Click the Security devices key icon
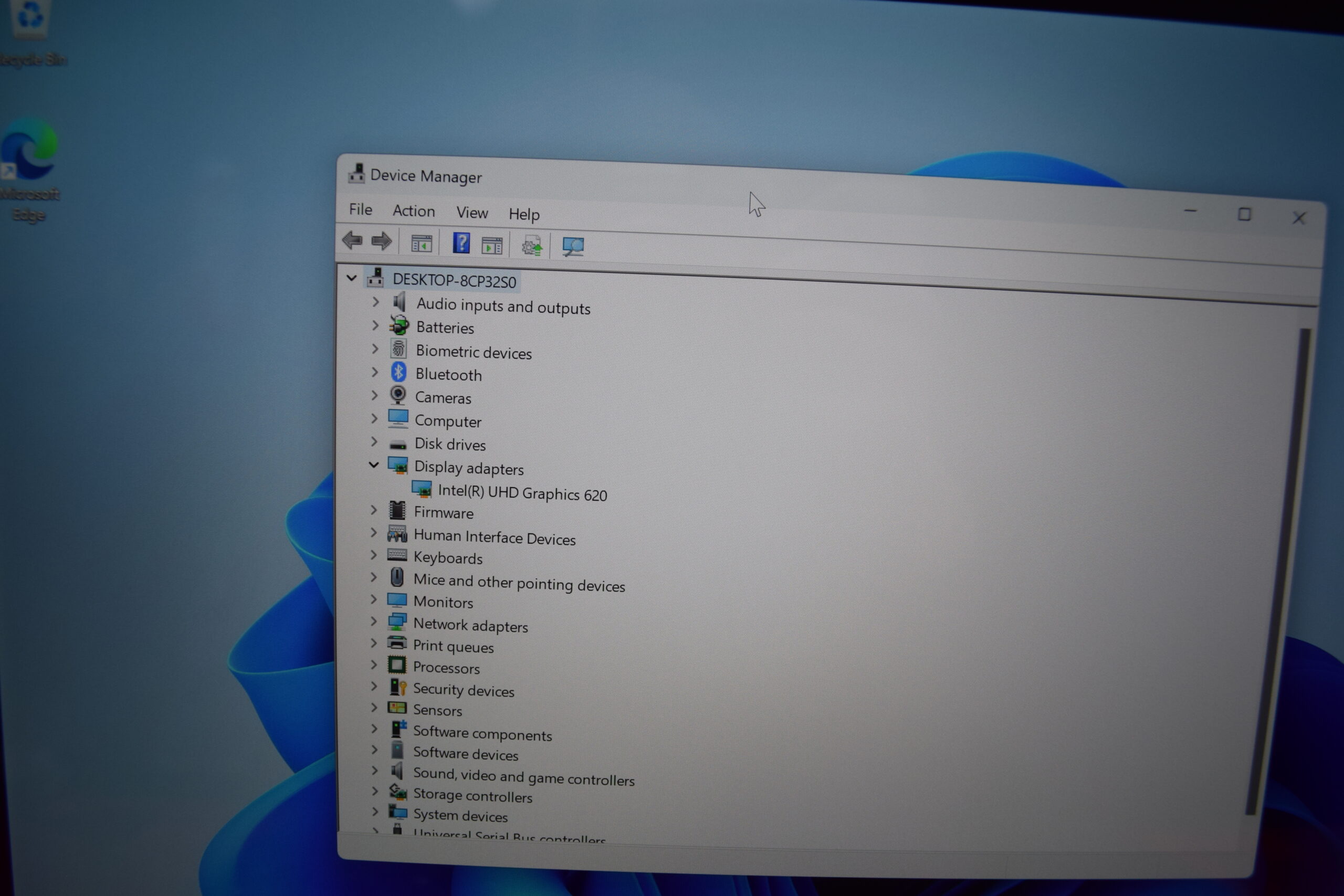This screenshot has height=896, width=1344. pyautogui.click(x=398, y=687)
